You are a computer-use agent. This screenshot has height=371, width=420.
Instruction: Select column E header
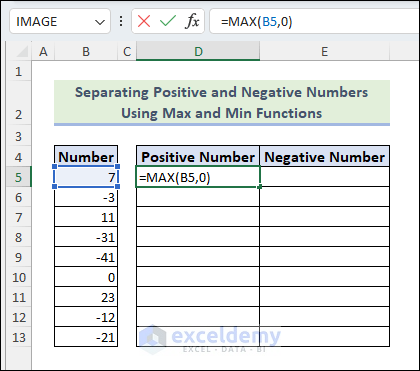[324, 52]
